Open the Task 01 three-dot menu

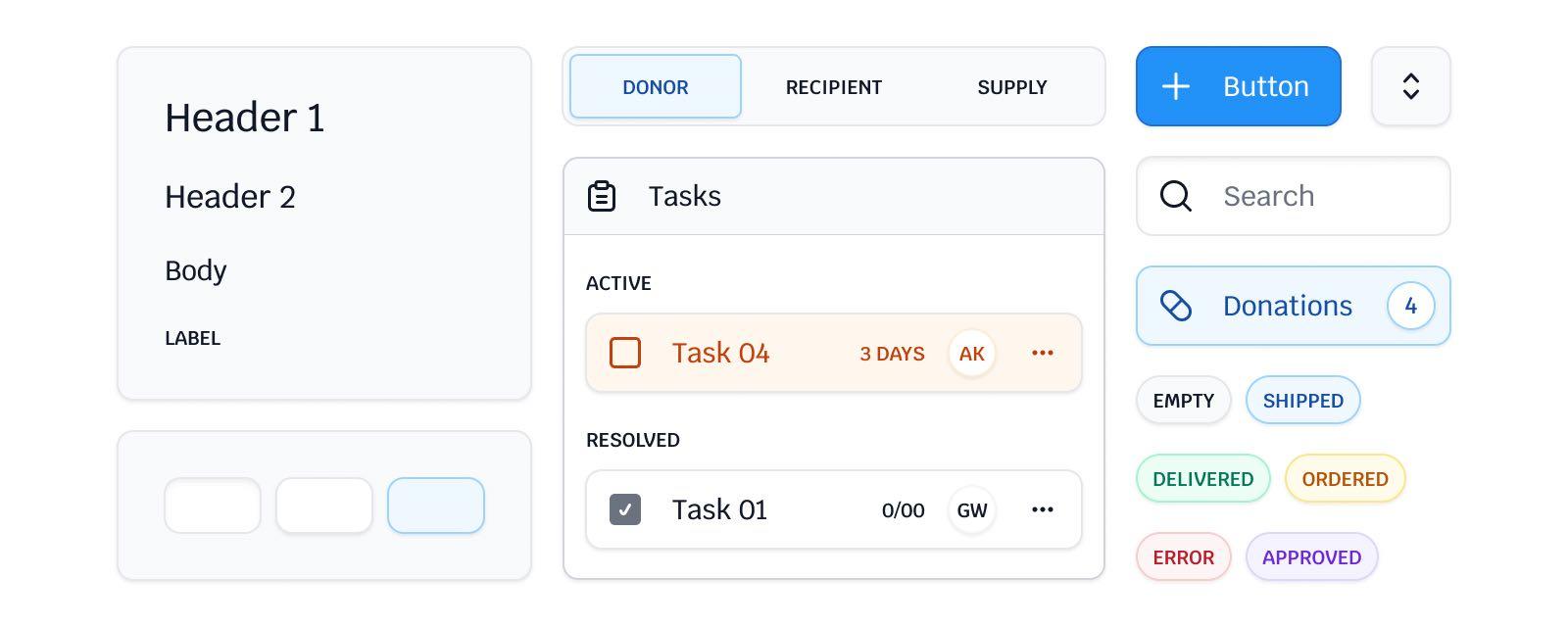(1042, 509)
